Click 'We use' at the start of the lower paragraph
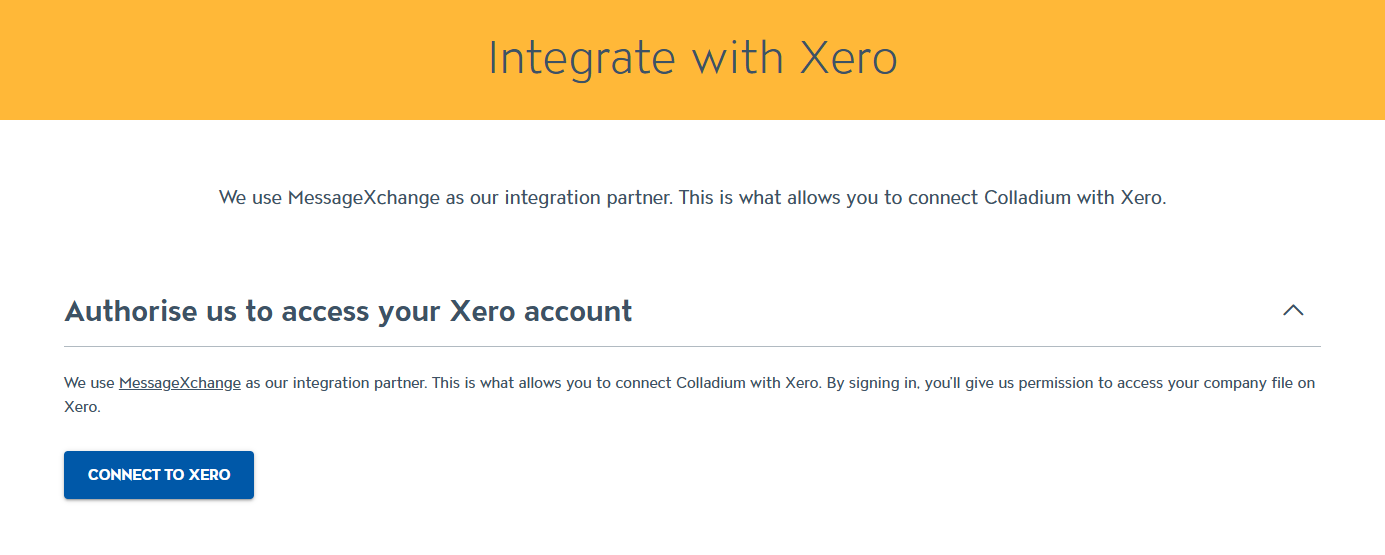 coord(89,383)
